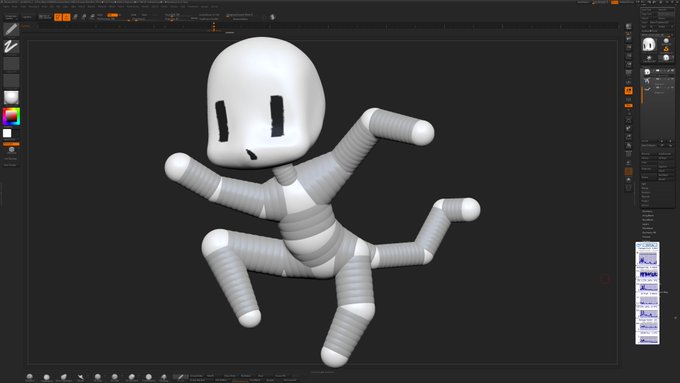Select the fifth brush sphere in bottom shelf
This screenshot has height=383, width=680.
[98, 377]
